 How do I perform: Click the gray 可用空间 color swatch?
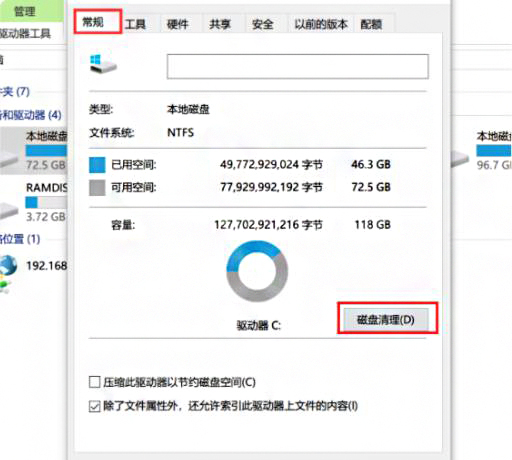(x=97, y=188)
